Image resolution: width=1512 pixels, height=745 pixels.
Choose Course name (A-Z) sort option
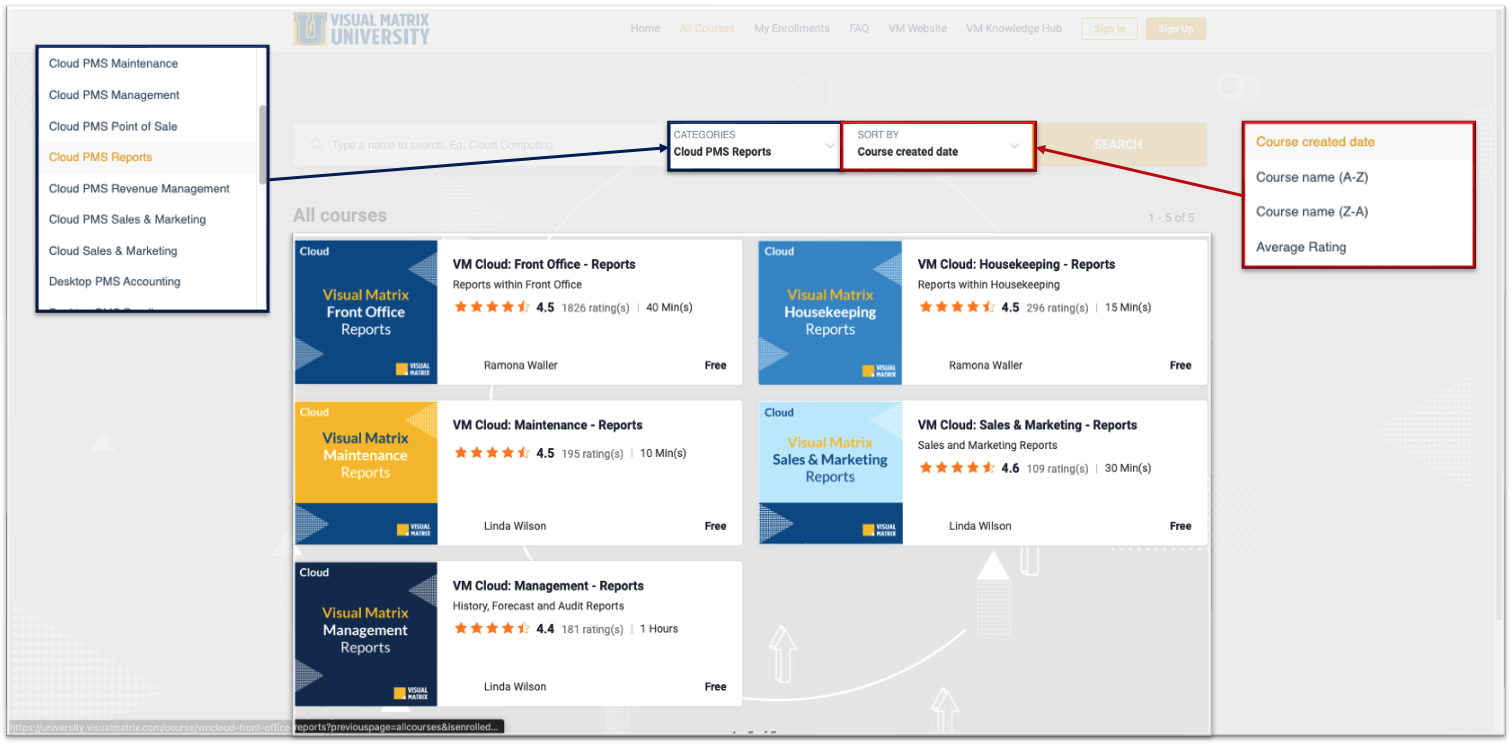point(1312,177)
